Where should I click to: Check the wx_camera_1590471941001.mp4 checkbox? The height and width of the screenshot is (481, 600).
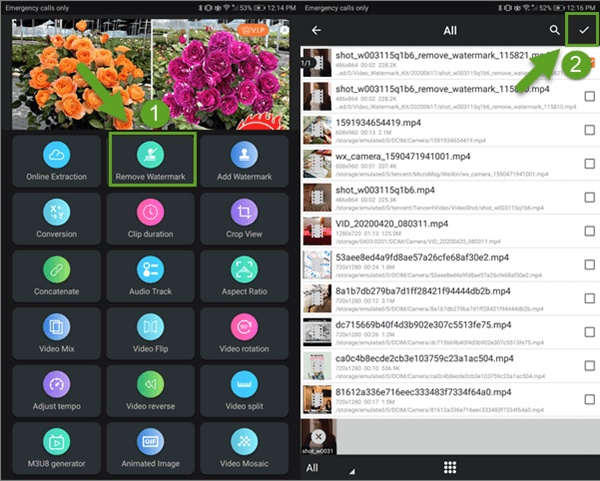click(x=590, y=164)
